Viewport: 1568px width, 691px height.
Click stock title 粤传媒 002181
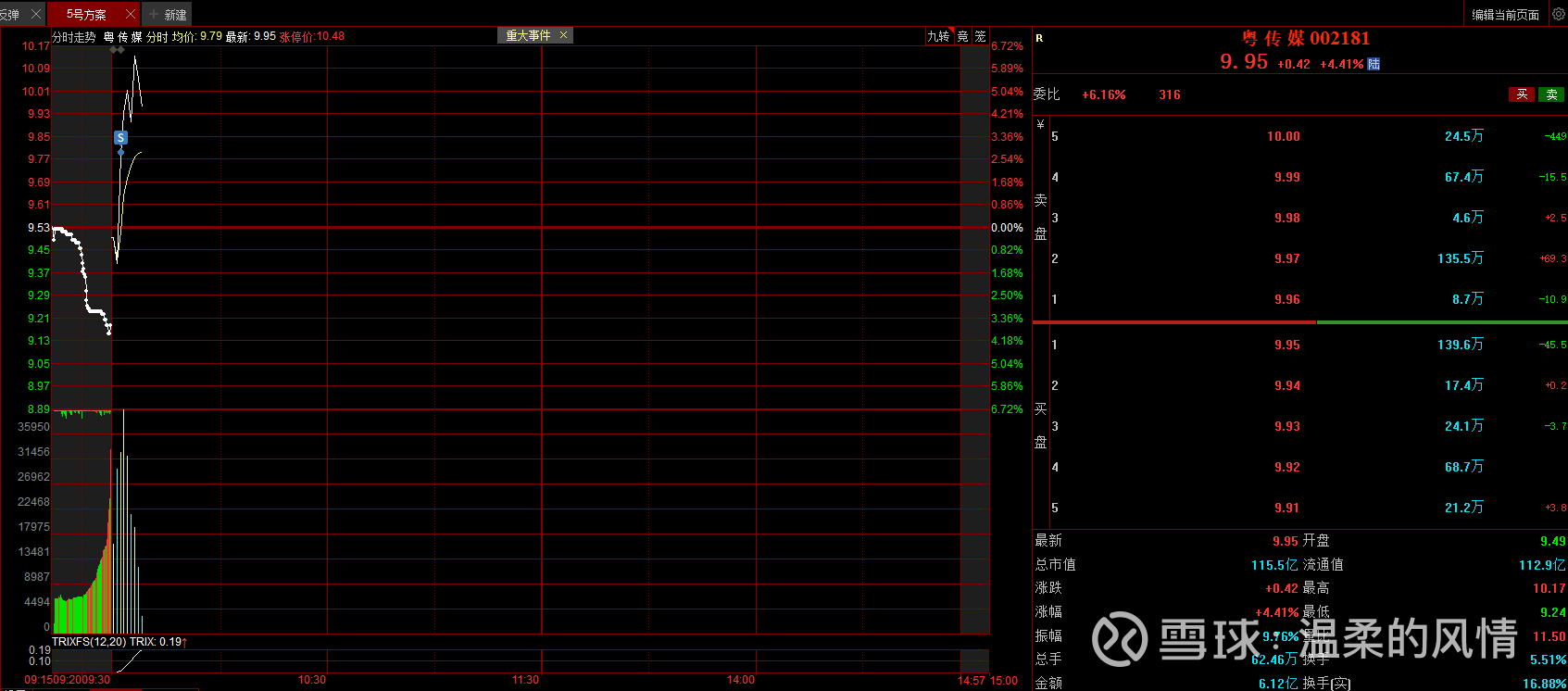(x=1306, y=38)
